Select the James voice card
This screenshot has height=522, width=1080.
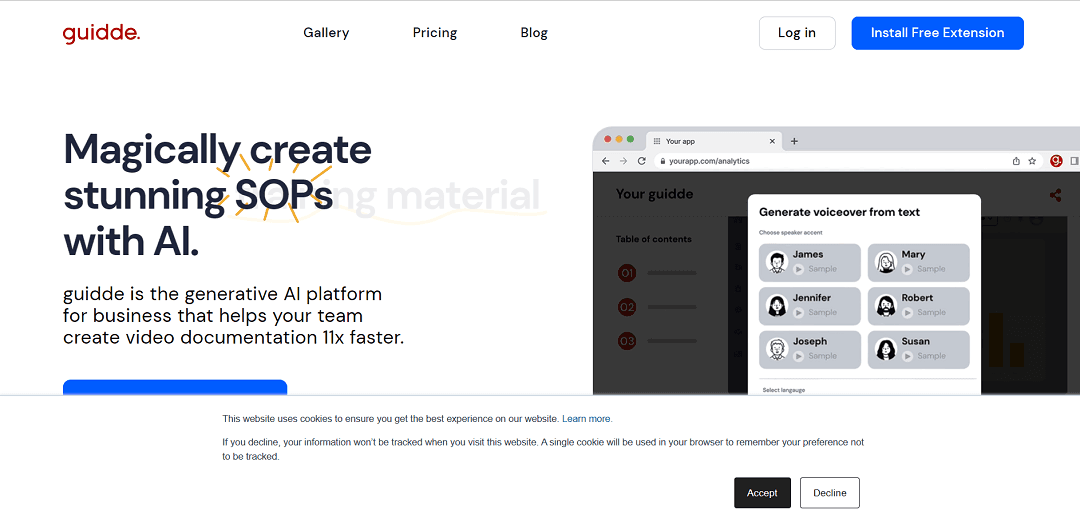click(809, 262)
